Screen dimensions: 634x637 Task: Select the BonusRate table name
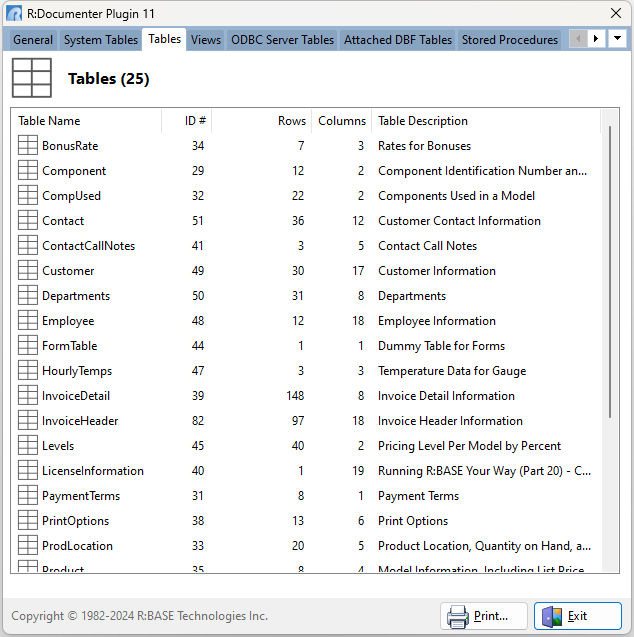click(x=70, y=146)
